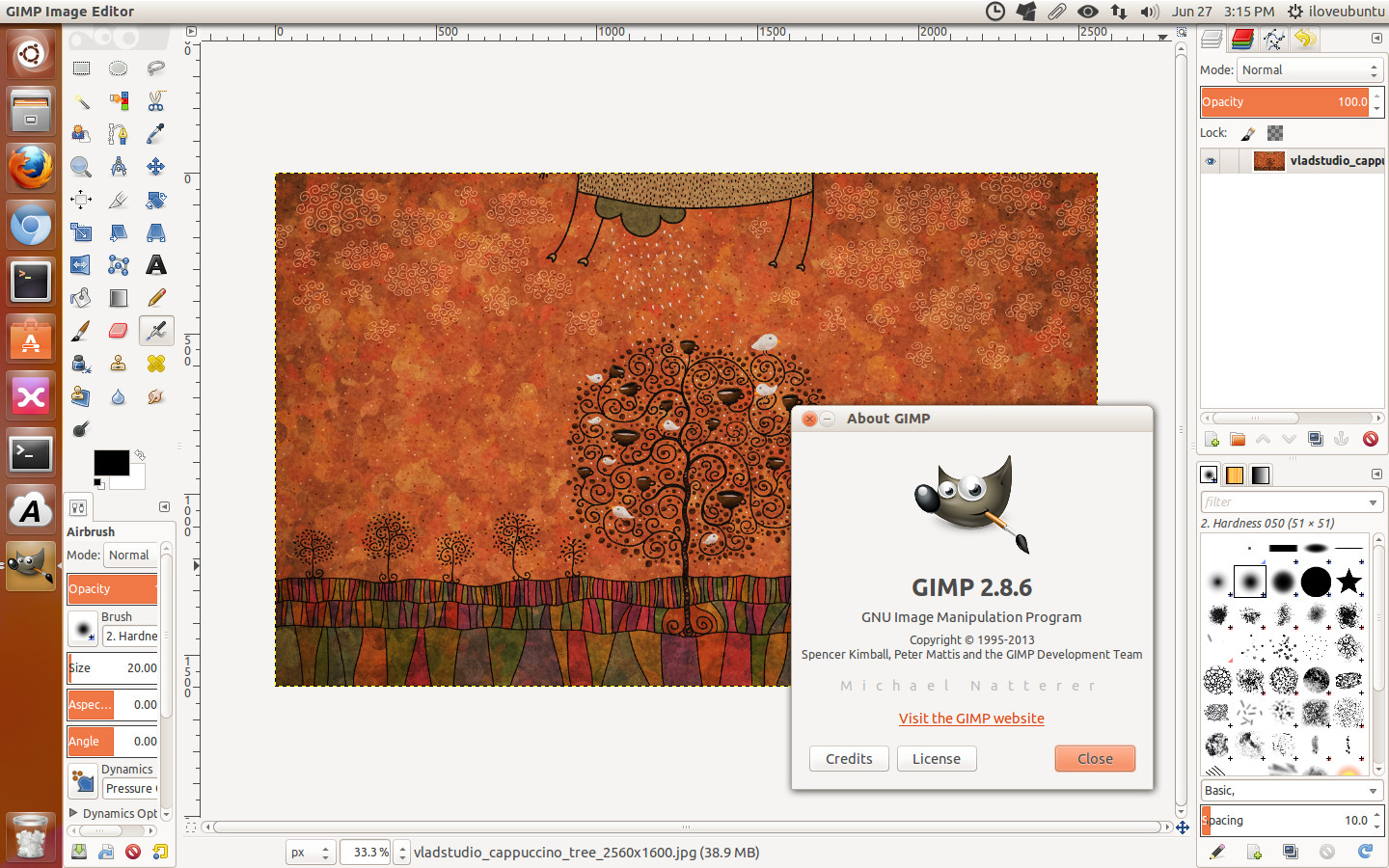Screen dimensions: 1389x868
Task: Open the Basic brush spacing preset dropdown
Action: click(x=1291, y=791)
